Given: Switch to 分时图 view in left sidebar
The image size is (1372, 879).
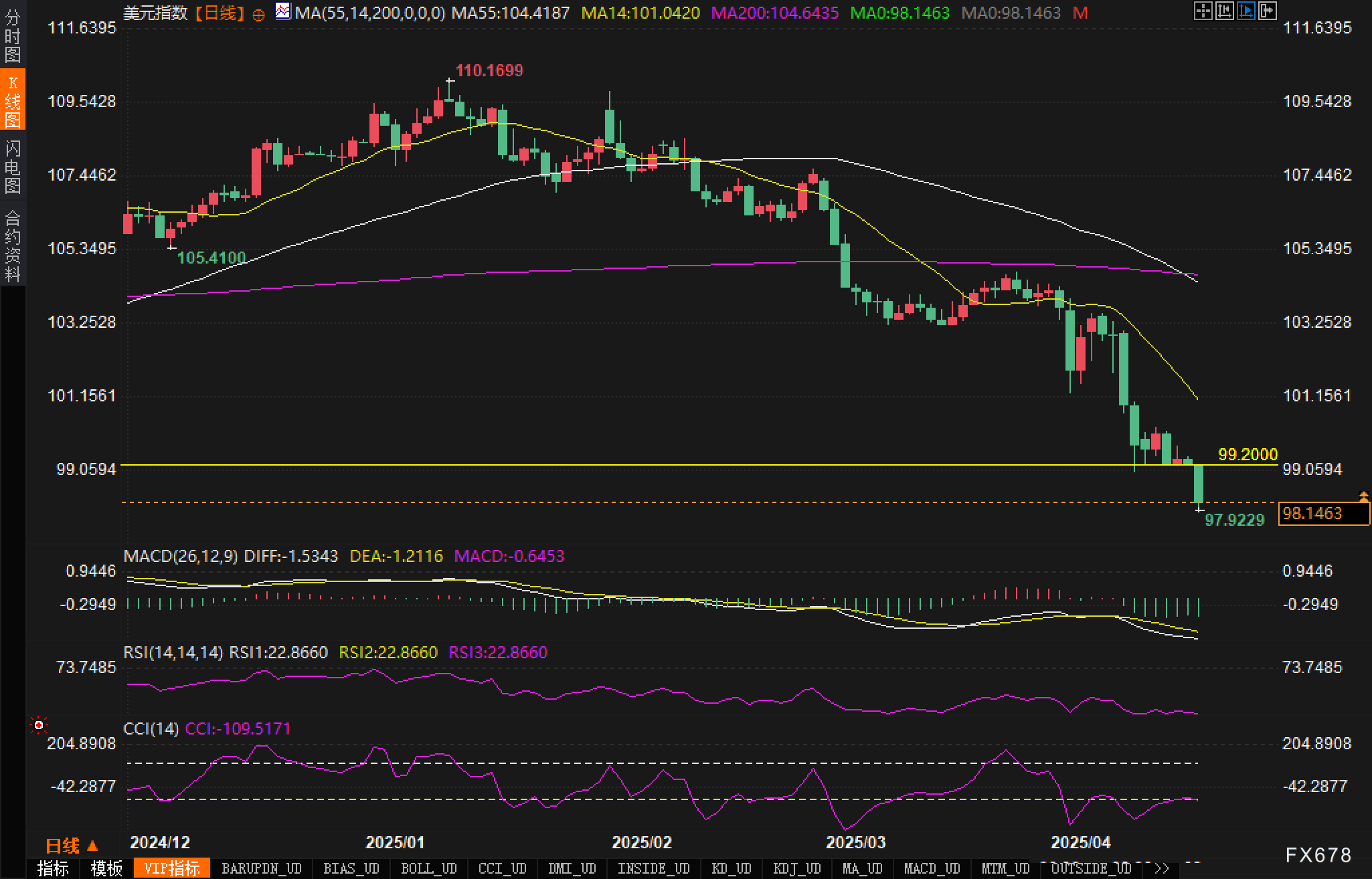Looking at the screenshot, I should point(13,36).
